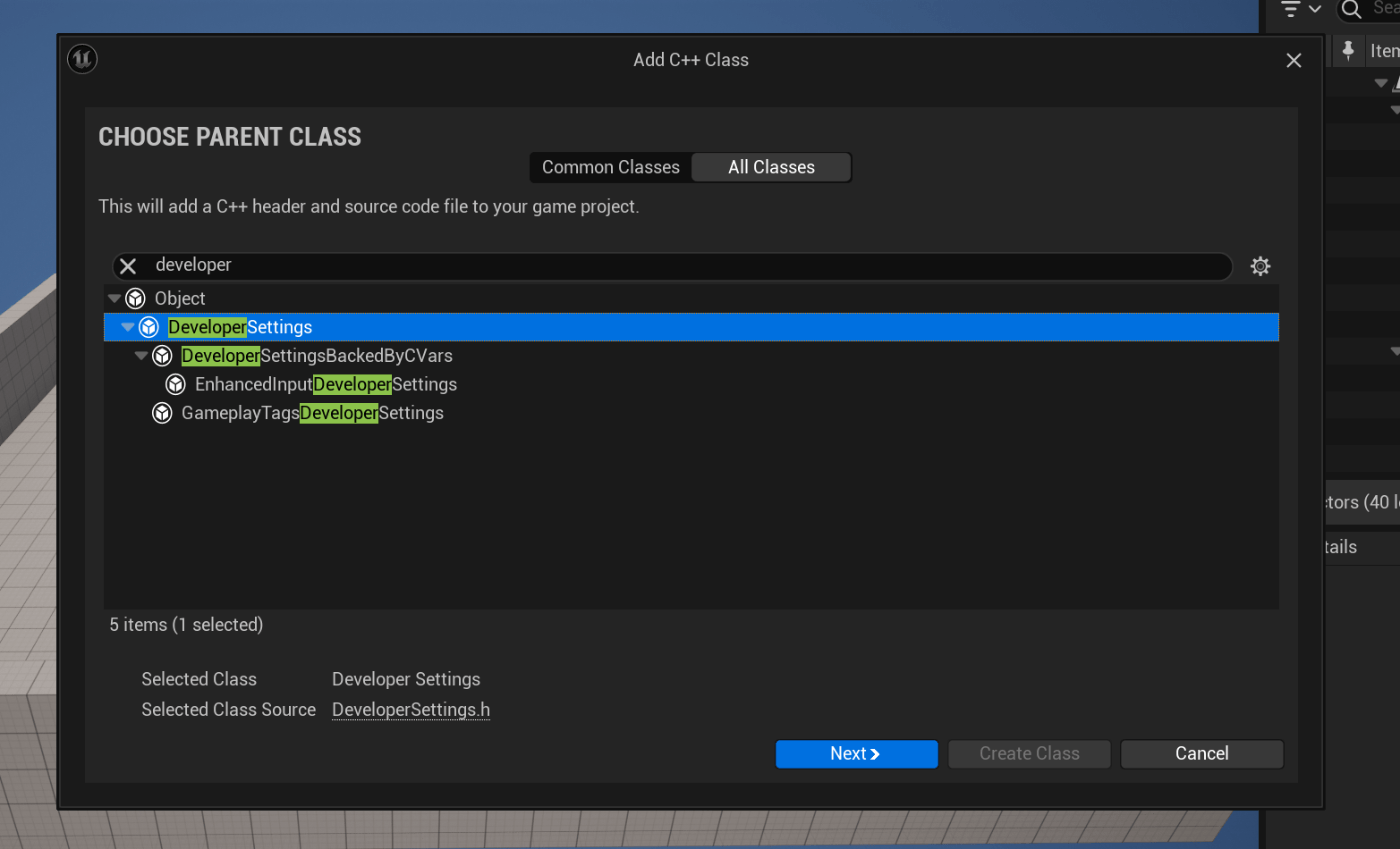
Task: Switch to All Classes tab
Action: coord(771,167)
